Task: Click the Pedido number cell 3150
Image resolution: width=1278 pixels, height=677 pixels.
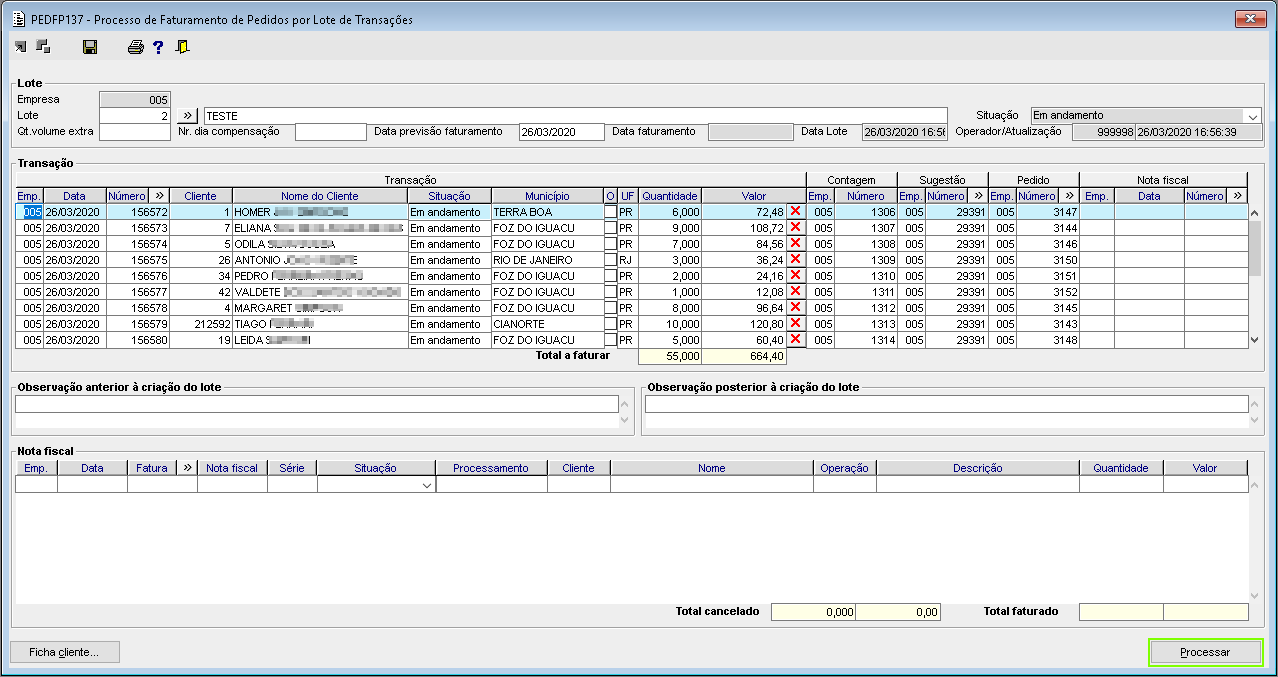Action: coord(1048,260)
